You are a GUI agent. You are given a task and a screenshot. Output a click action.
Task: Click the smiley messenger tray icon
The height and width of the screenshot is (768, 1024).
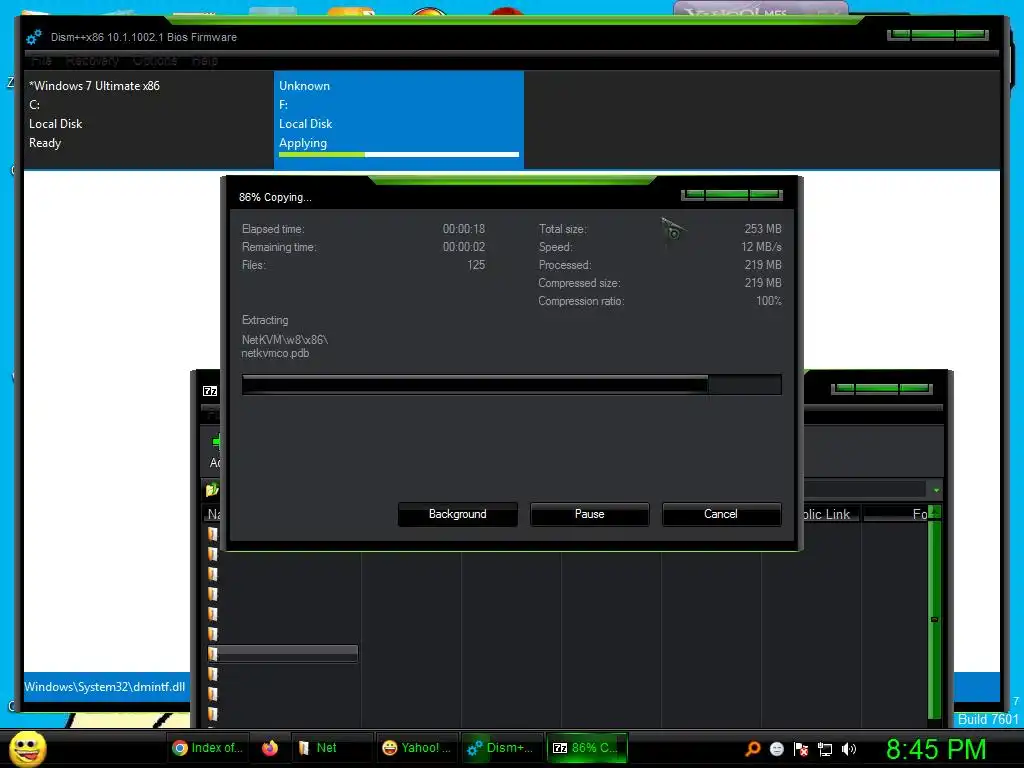776,748
